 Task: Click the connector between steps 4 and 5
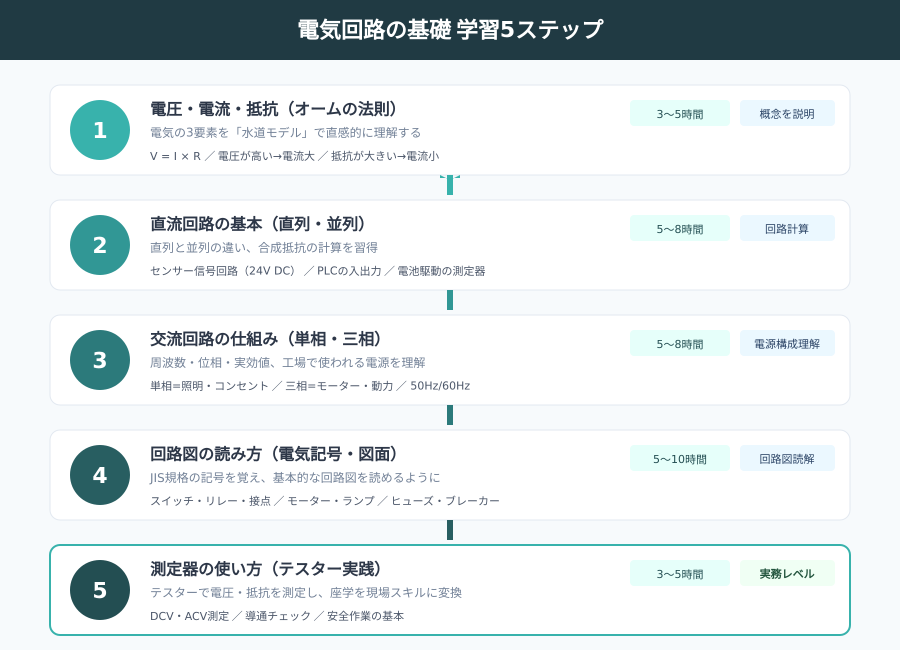pos(450,530)
